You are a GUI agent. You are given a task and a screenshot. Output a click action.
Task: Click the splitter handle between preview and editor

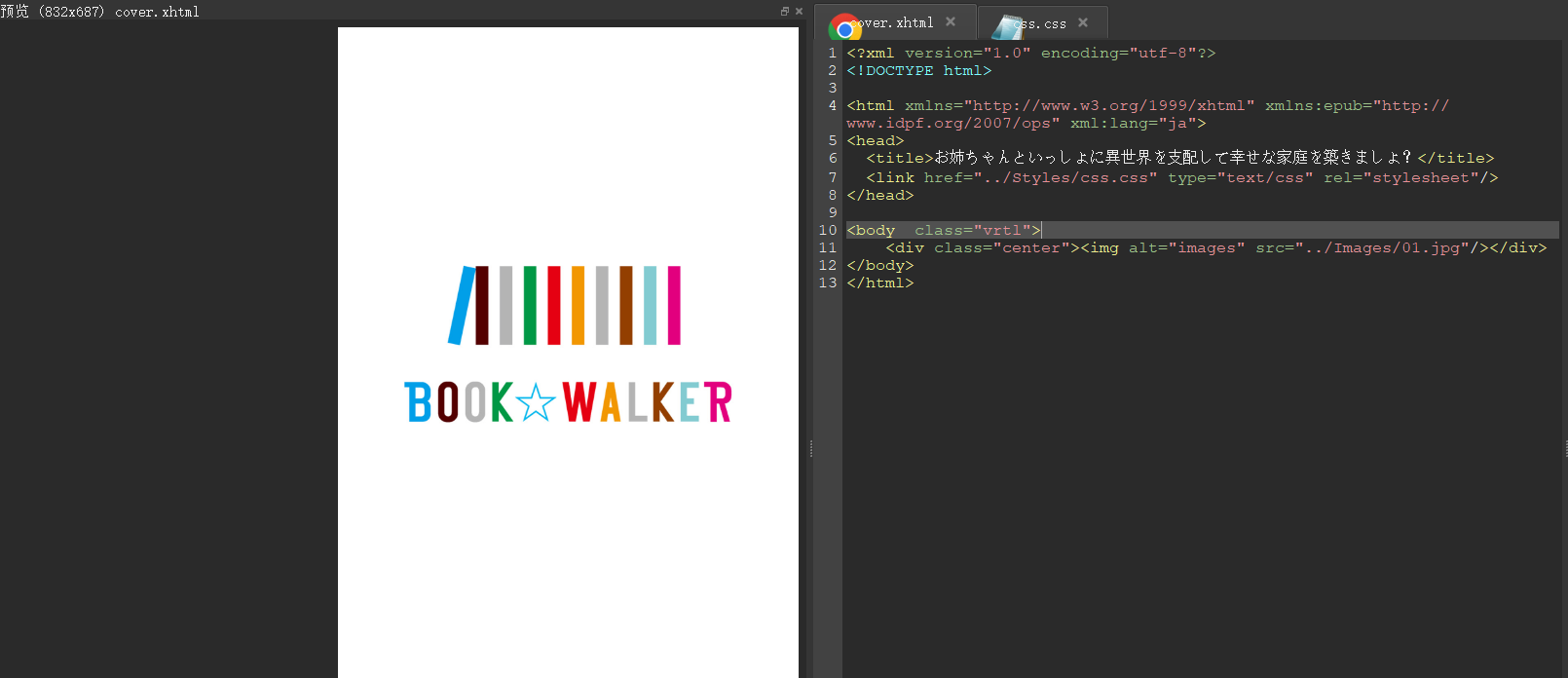(811, 449)
